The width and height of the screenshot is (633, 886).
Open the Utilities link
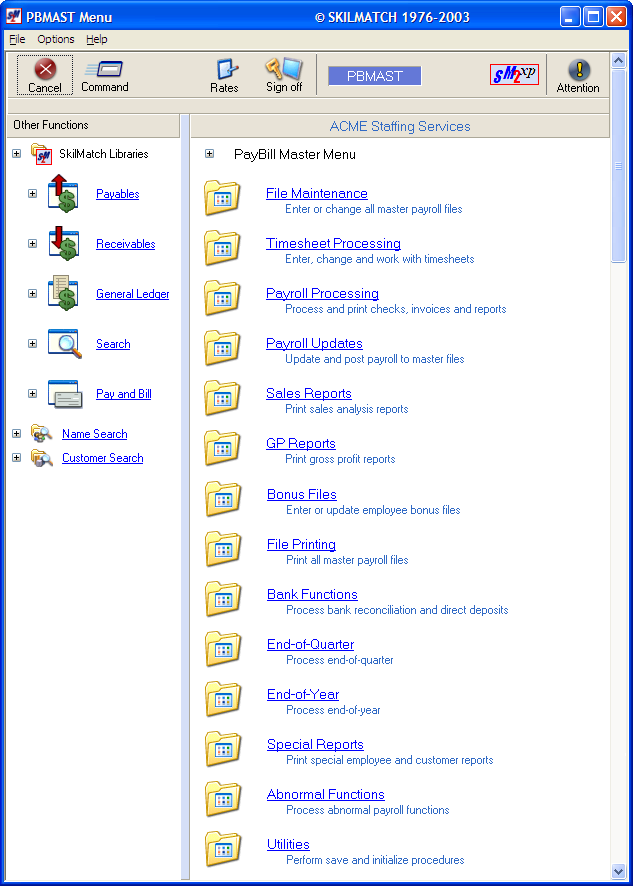tap(288, 844)
